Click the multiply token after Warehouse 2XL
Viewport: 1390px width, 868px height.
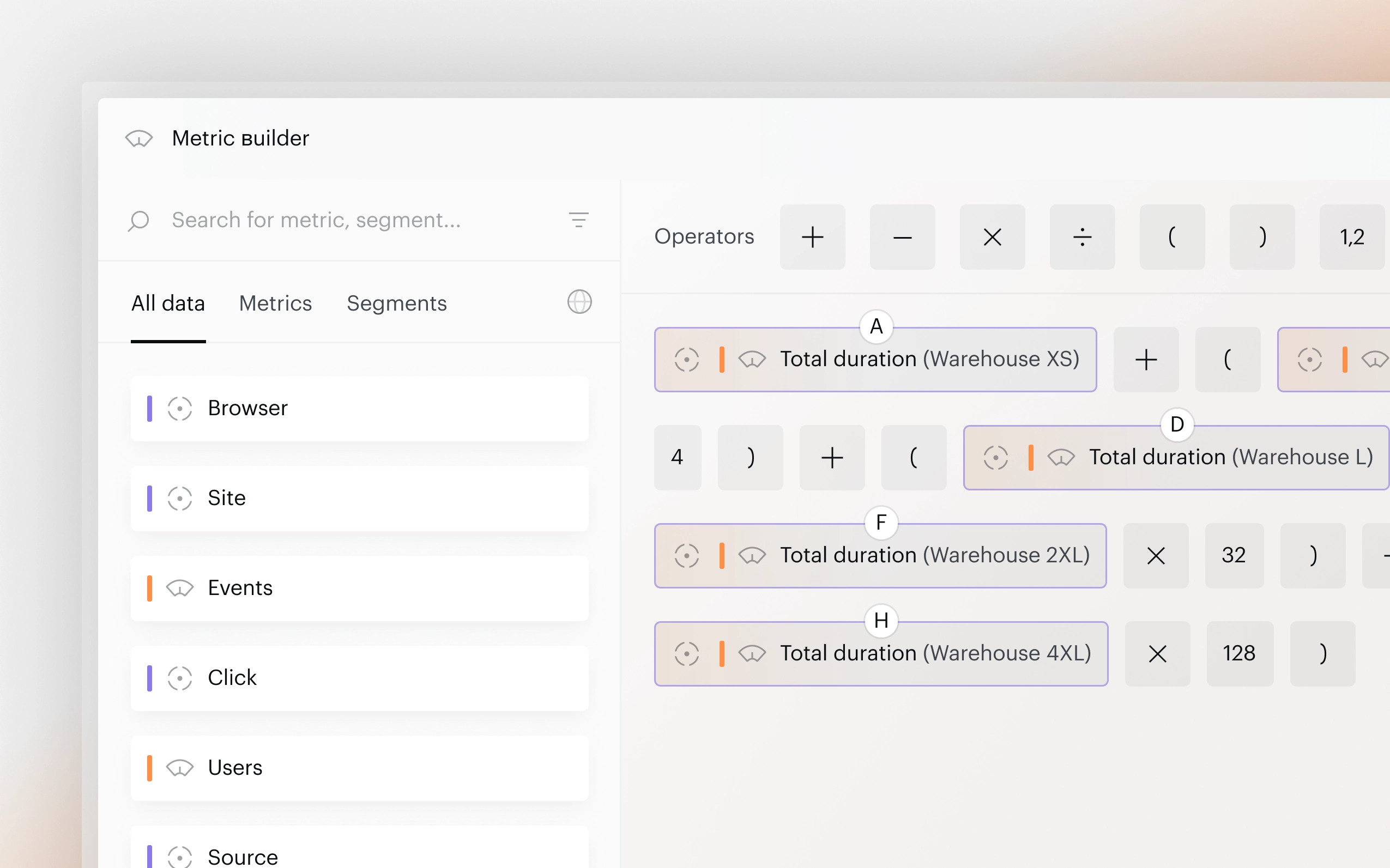1156,556
